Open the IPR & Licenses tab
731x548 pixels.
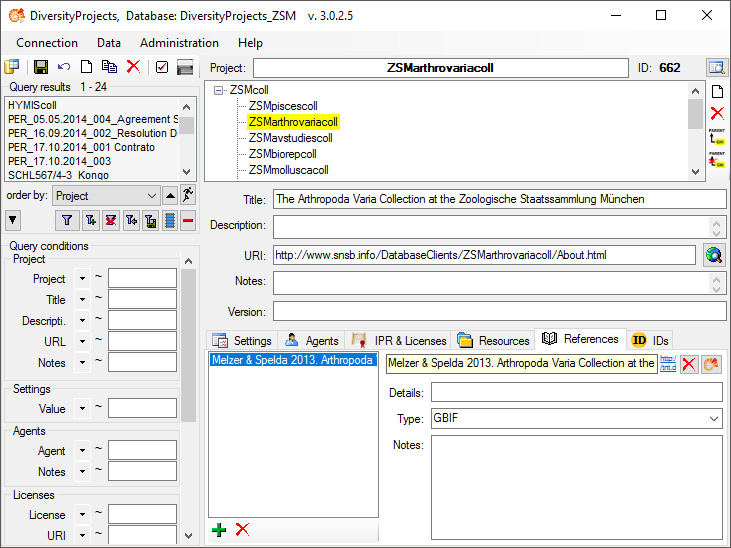pyautogui.click(x=399, y=340)
